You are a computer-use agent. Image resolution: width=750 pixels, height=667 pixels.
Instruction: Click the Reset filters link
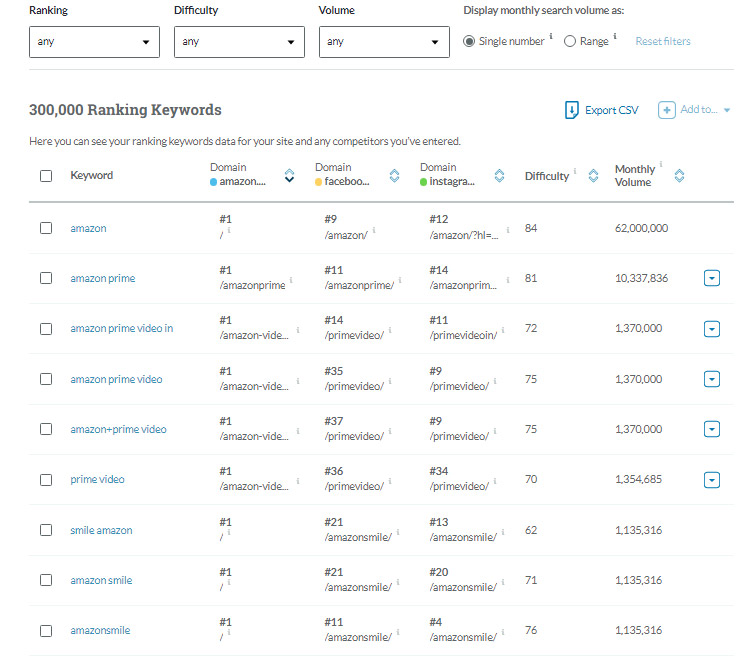click(663, 42)
